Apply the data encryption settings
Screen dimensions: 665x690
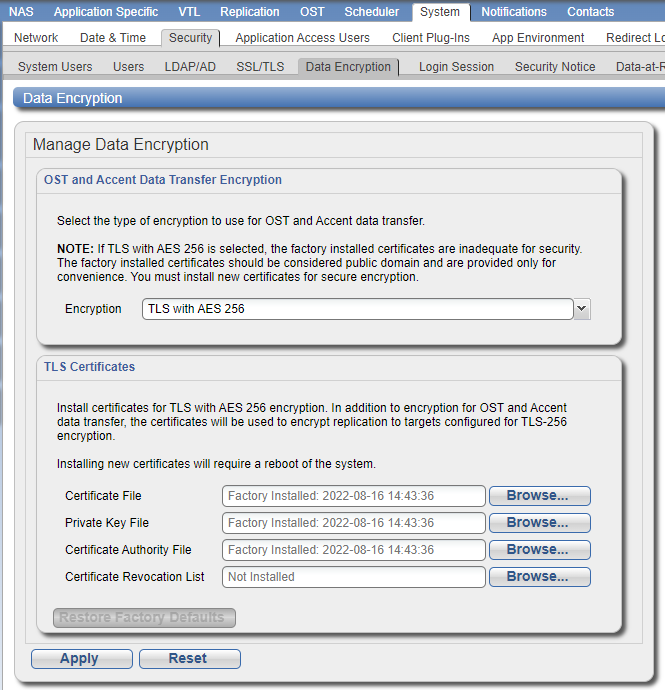click(79, 659)
